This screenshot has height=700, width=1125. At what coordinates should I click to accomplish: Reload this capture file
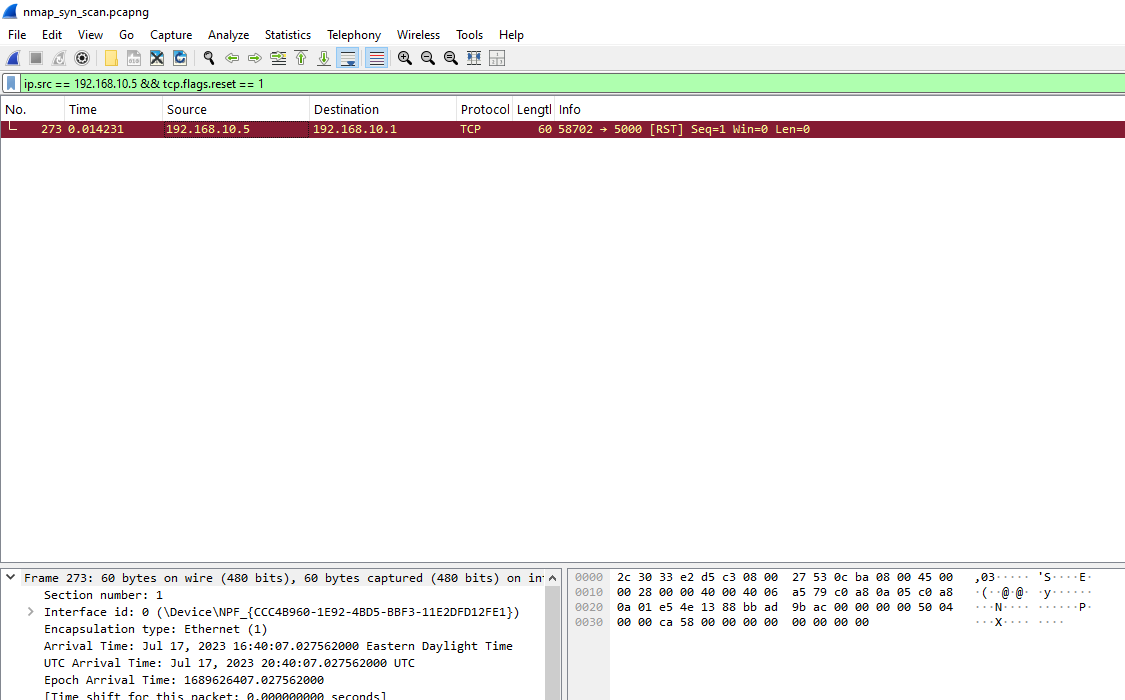tap(180, 57)
